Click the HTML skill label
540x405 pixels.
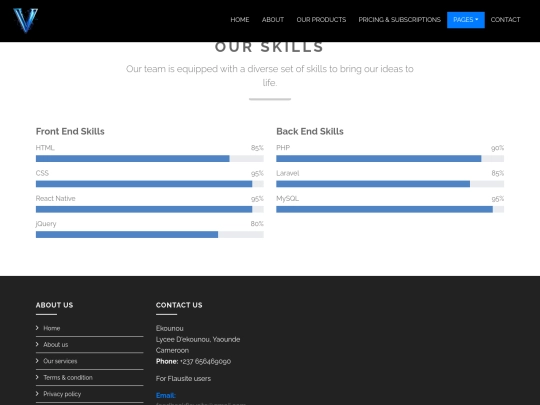click(x=45, y=148)
